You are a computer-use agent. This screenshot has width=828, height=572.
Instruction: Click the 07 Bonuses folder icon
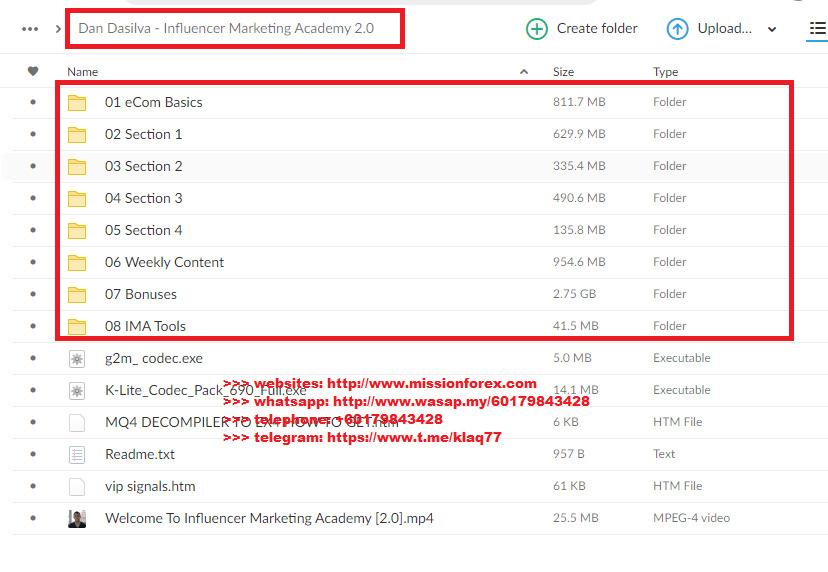[x=77, y=294]
